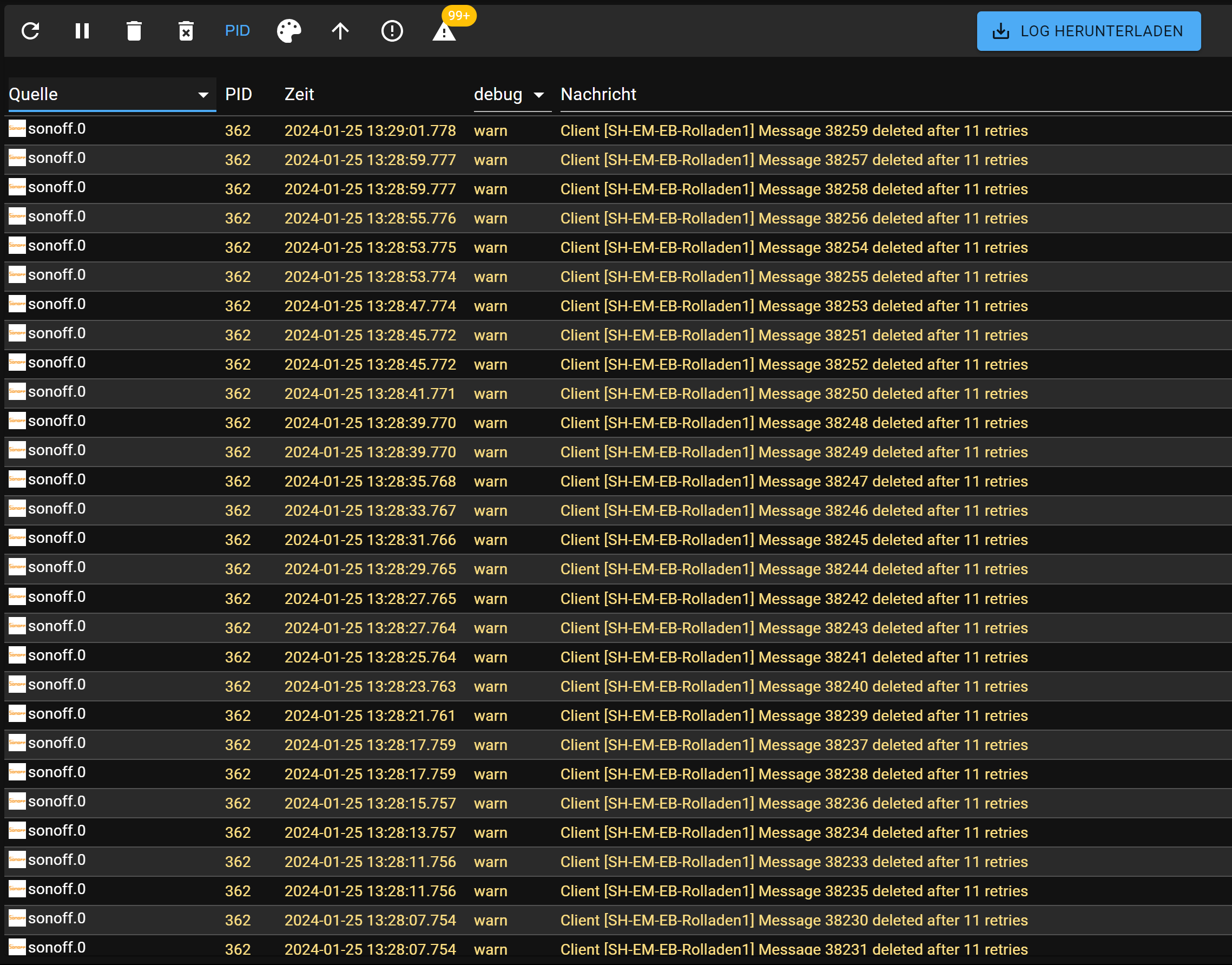The height and width of the screenshot is (965, 1232).
Task: Clear the log list with trash icon
Action: pos(134,31)
